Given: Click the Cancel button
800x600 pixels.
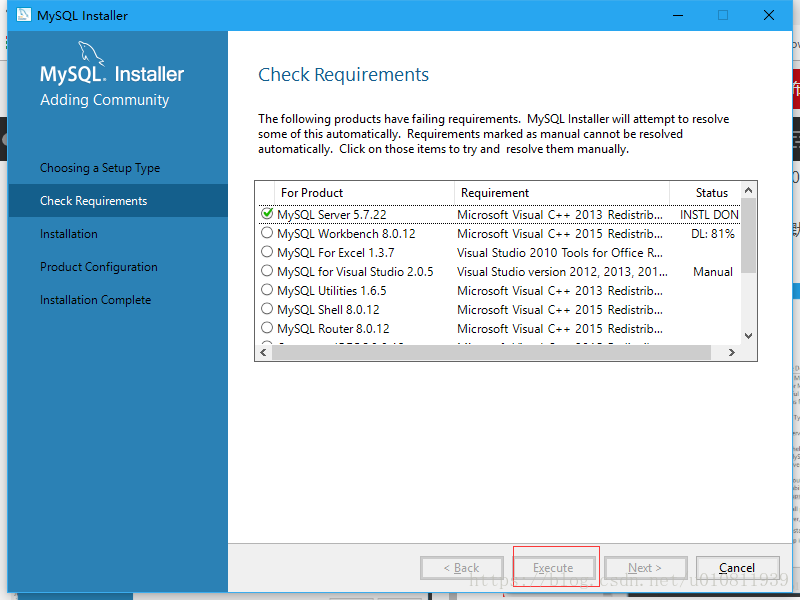Looking at the screenshot, I should click(737, 568).
